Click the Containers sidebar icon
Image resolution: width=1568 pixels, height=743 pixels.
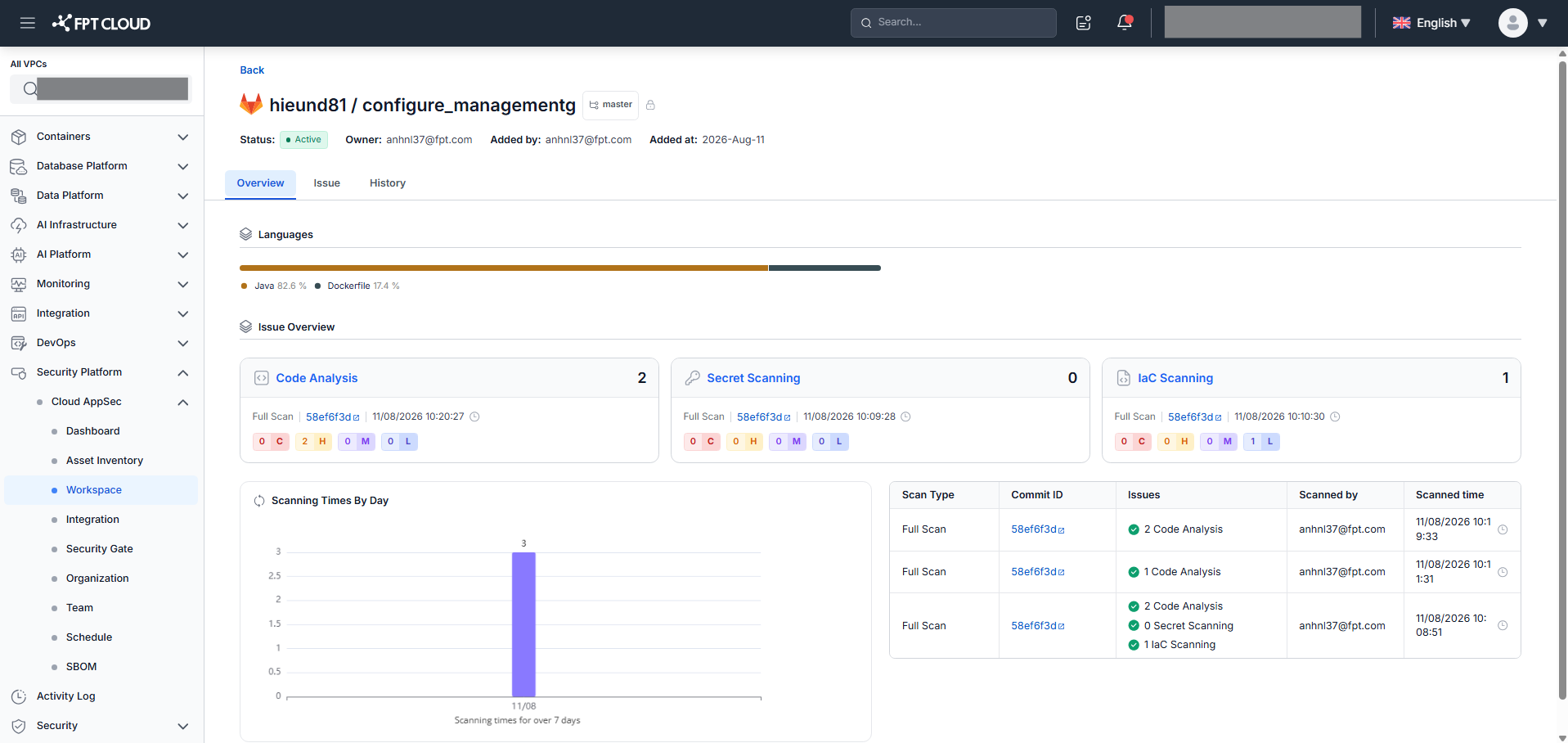point(19,137)
